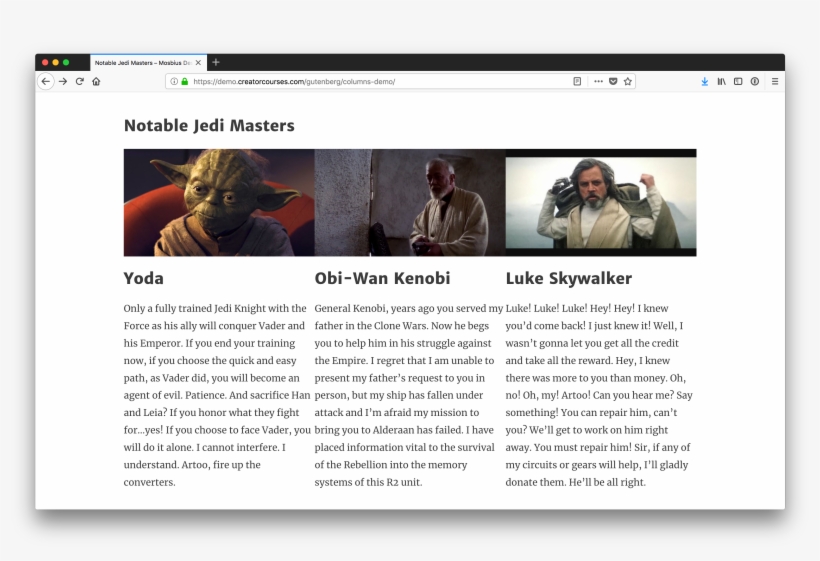Click the Luke Skywalker heading
The height and width of the screenshot is (561, 820).
coord(568,278)
